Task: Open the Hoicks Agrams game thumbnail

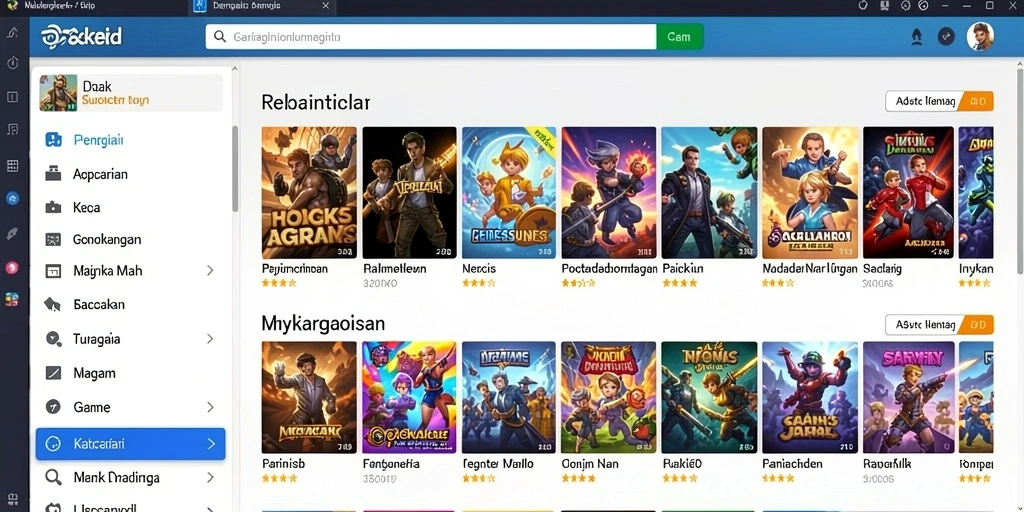Action: click(309, 193)
